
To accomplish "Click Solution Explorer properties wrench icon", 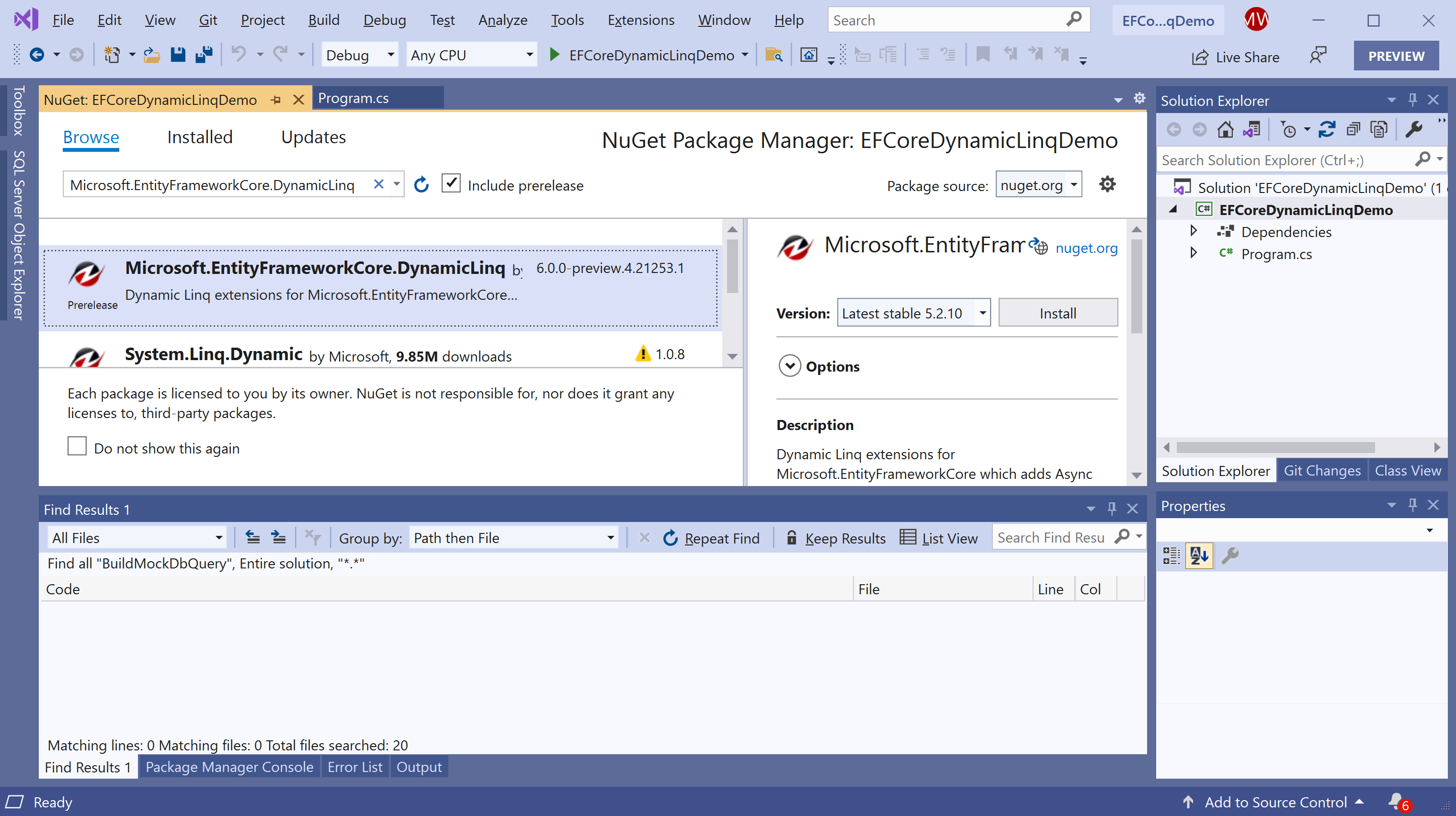I will click(x=1413, y=130).
